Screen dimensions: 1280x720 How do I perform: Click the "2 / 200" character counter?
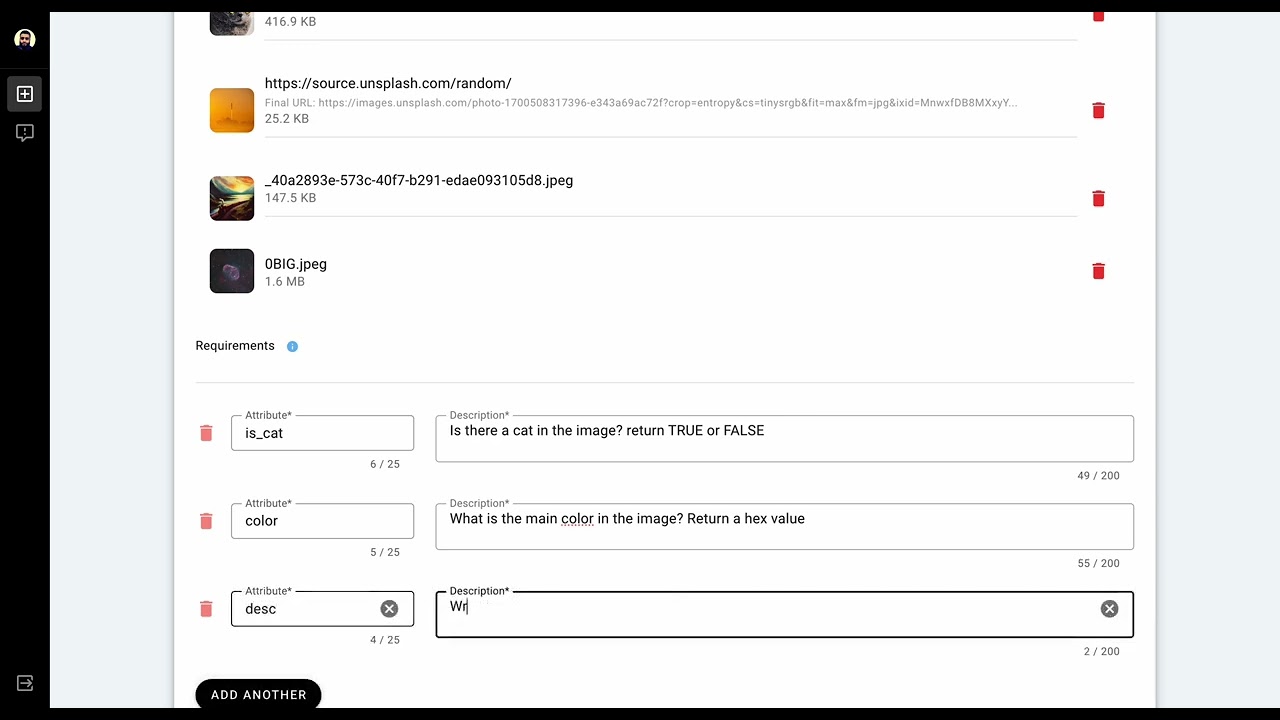(x=1102, y=652)
